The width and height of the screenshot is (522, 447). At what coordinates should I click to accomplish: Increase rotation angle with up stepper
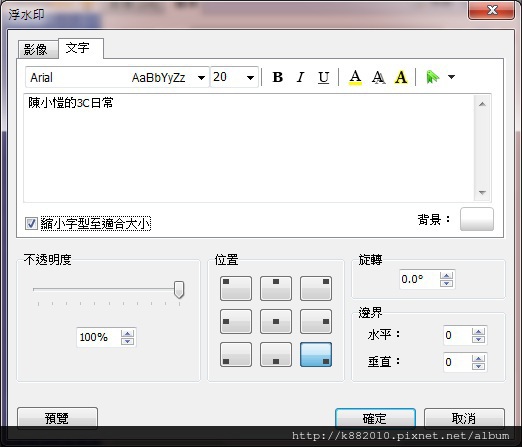coord(446,275)
